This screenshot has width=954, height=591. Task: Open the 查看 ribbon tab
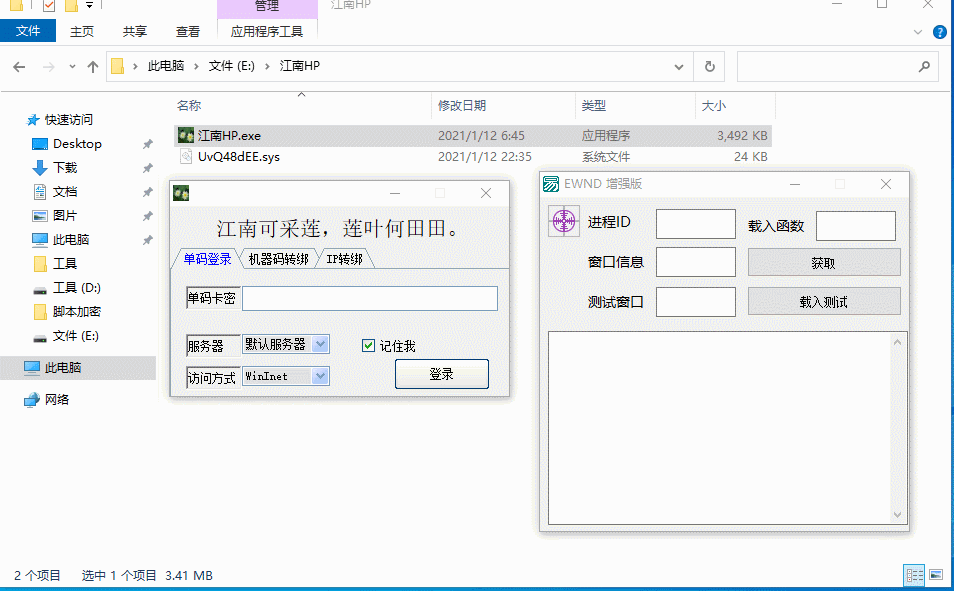pos(187,32)
